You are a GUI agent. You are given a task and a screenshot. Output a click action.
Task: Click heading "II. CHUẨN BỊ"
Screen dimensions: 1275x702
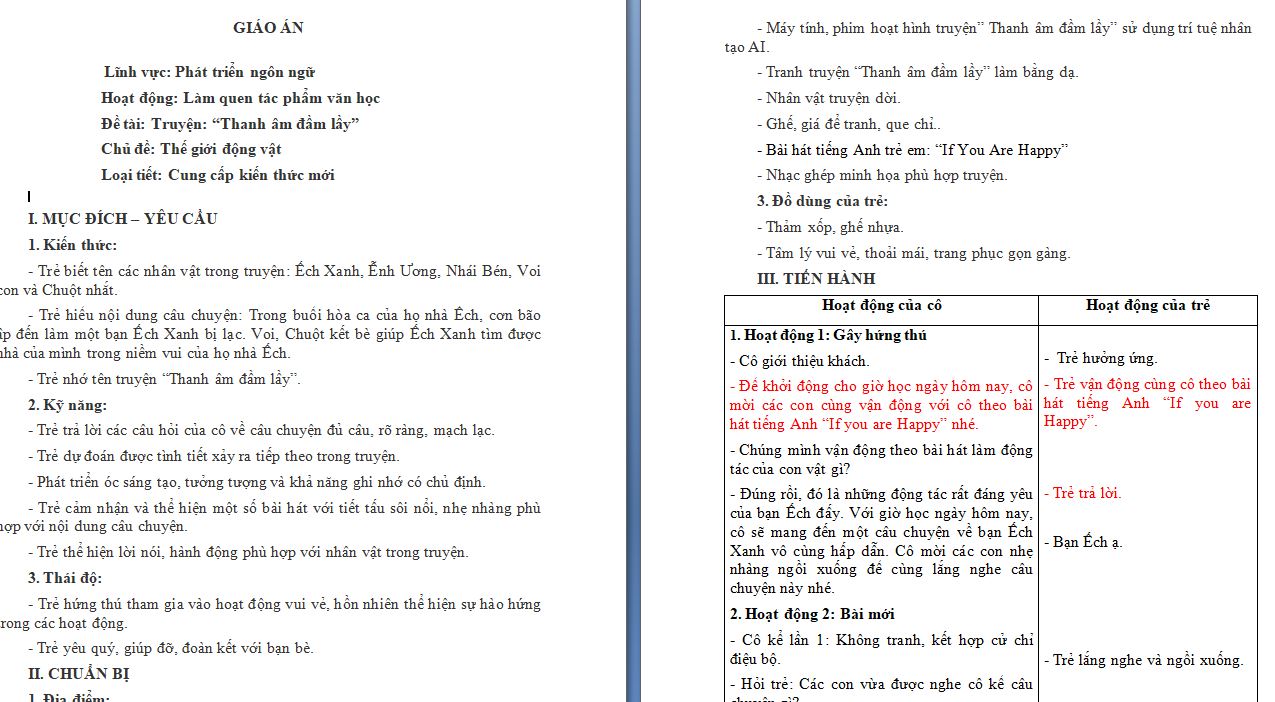[x=79, y=674]
